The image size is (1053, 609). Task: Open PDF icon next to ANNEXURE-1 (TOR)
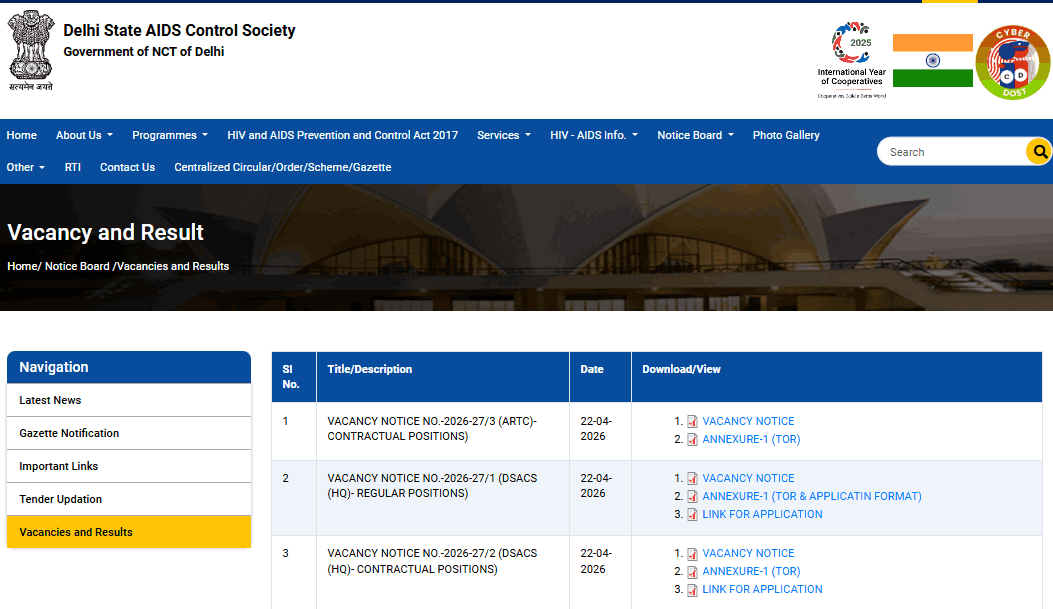pyautogui.click(x=691, y=438)
